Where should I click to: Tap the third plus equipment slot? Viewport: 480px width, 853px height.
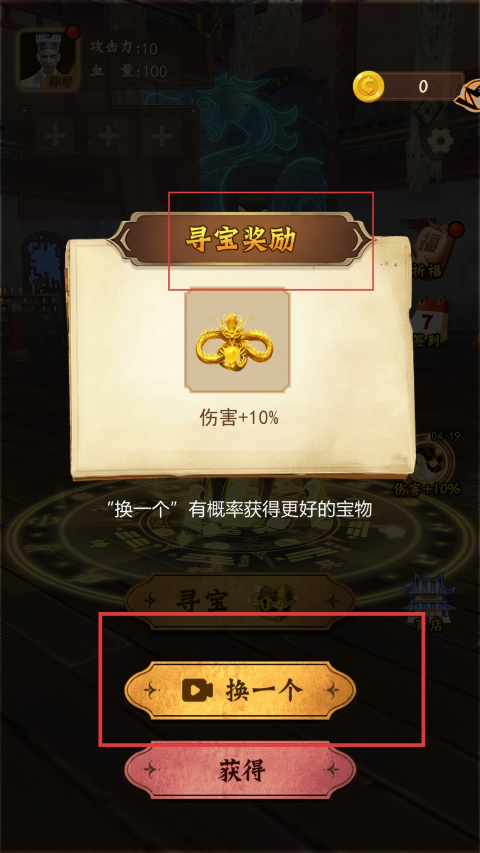click(162, 135)
